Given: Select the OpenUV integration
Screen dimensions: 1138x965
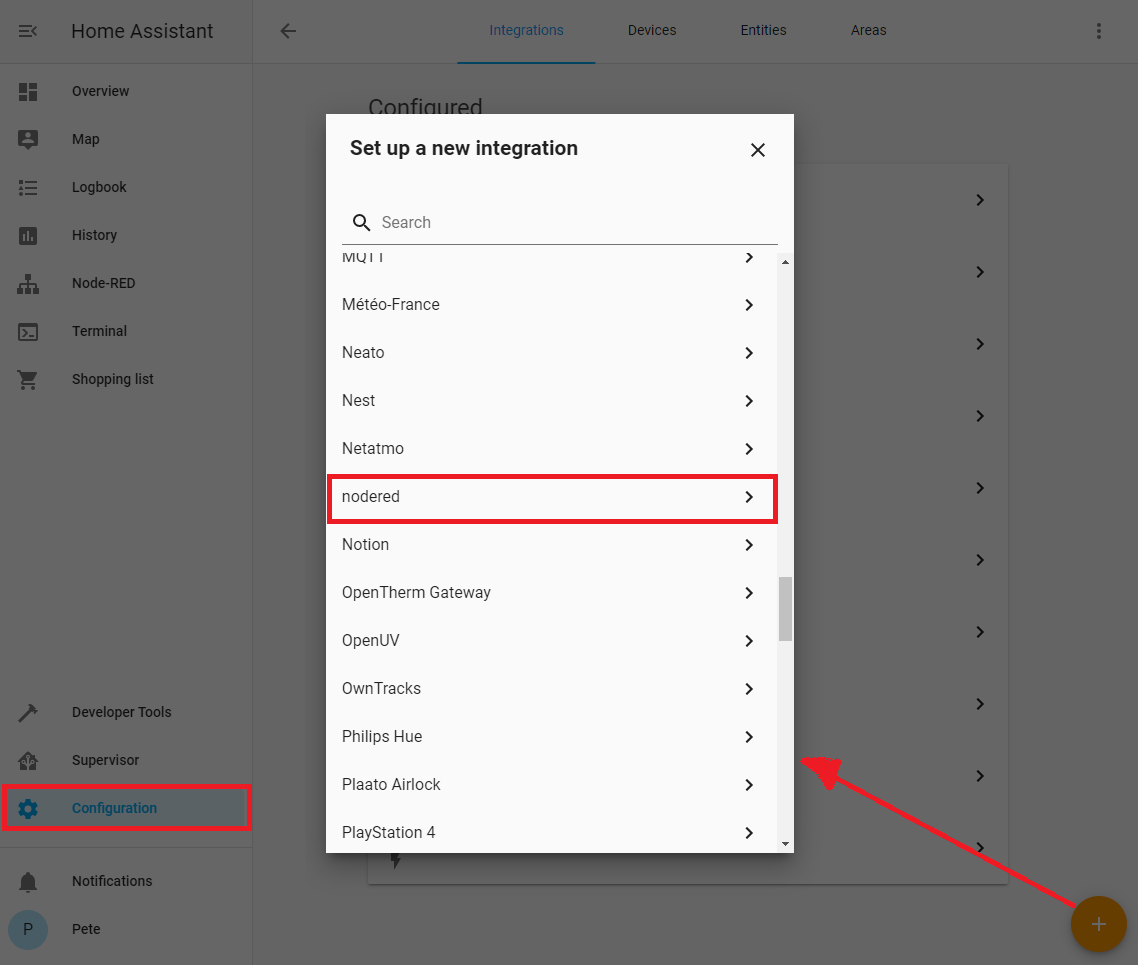Looking at the screenshot, I should (552, 641).
